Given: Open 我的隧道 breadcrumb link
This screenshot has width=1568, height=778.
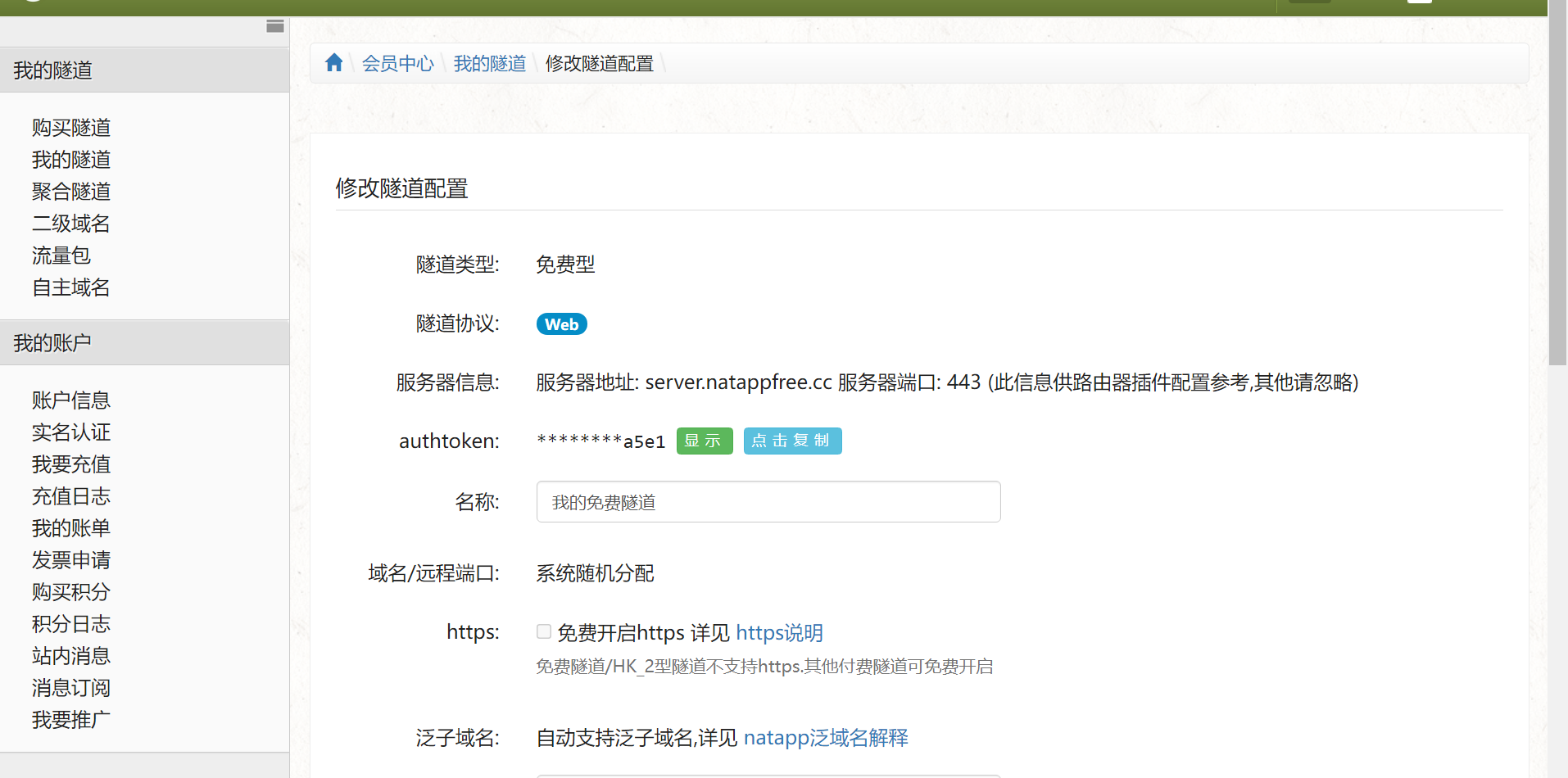Looking at the screenshot, I should pyautogui.click(x=490, y=64).
